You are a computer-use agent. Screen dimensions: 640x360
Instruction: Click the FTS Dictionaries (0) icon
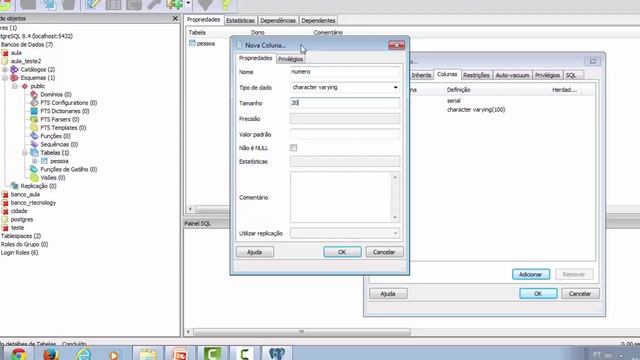34,111
